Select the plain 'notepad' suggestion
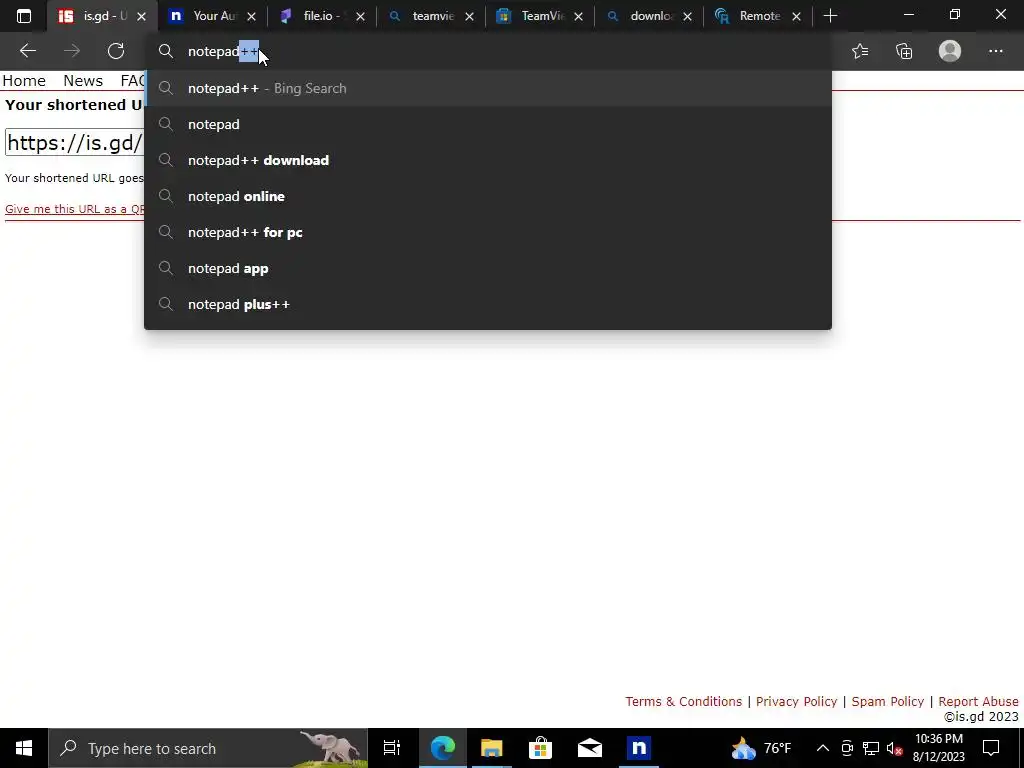The width and height of the screenshot is (1024, 768). 488,124
